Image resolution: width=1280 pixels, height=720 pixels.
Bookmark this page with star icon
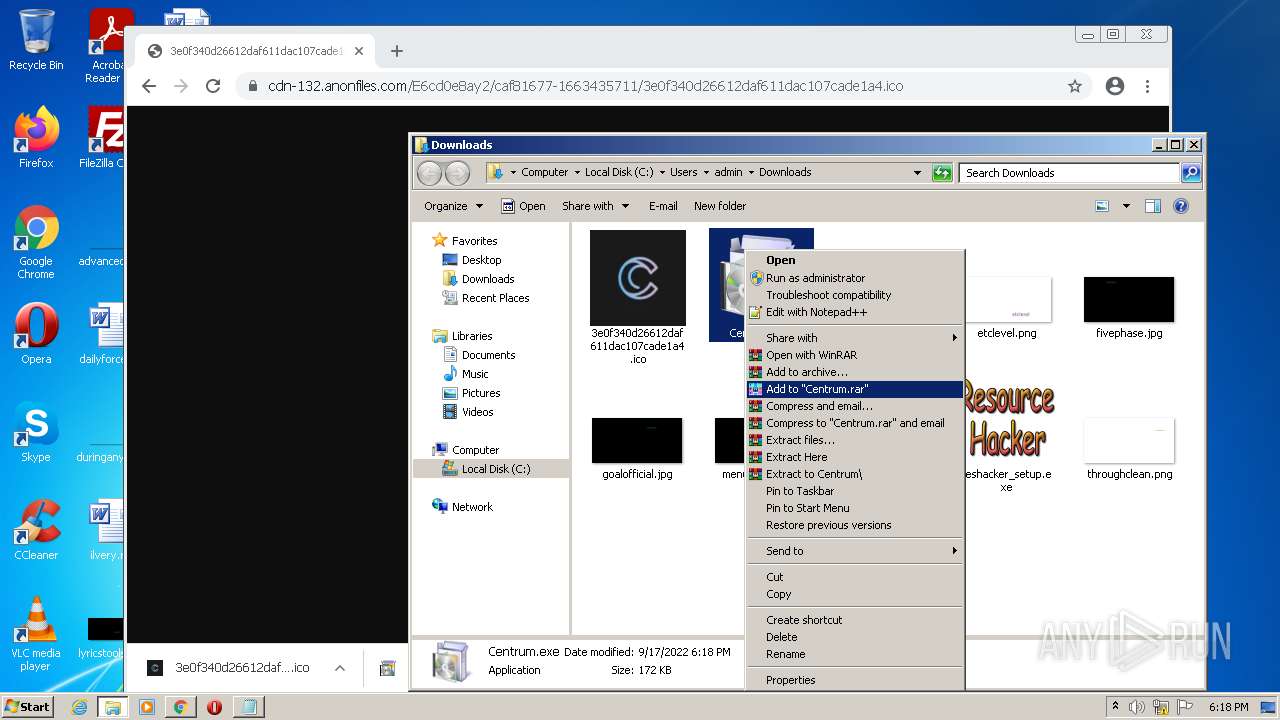(1075, 86)
